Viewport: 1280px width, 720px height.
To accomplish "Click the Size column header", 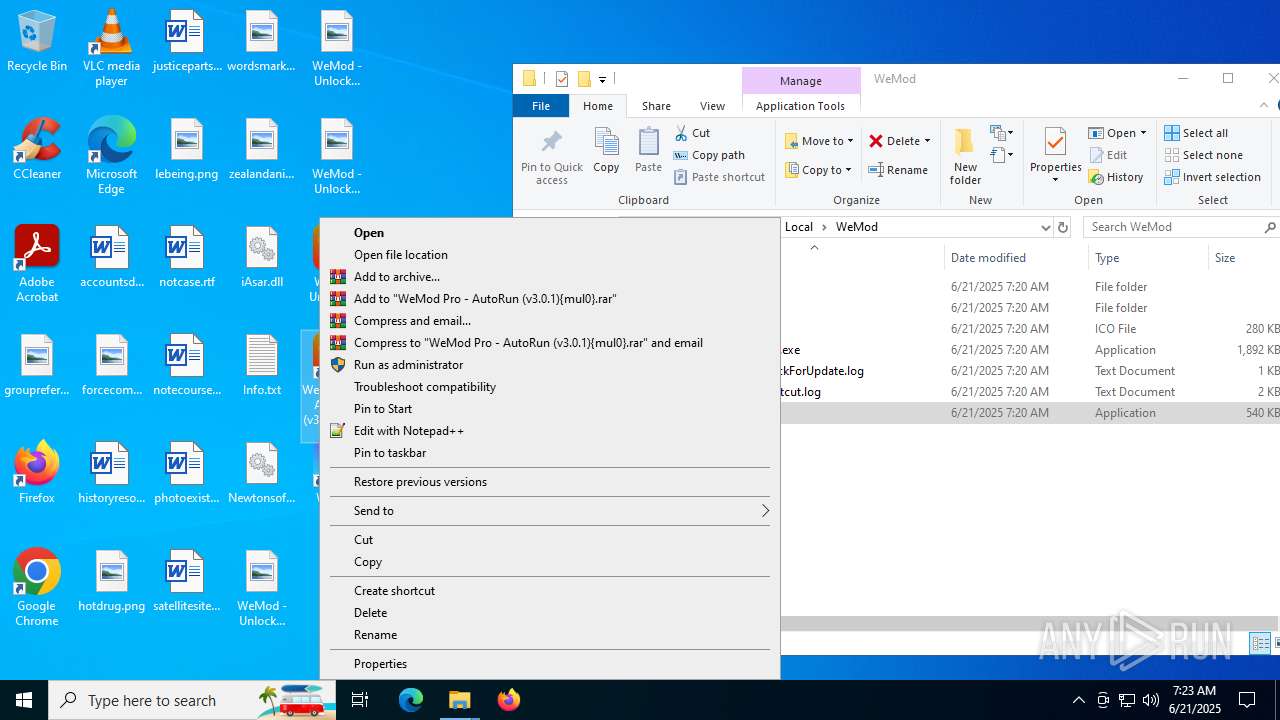I will point(1244,258).
